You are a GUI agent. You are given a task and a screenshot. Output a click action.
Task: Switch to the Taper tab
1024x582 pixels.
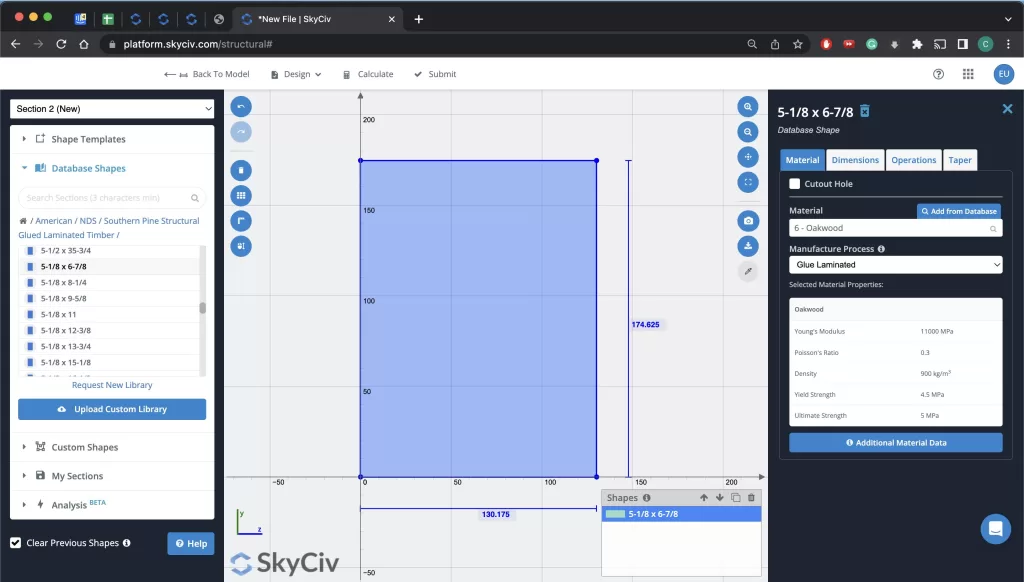coord(960,160)
